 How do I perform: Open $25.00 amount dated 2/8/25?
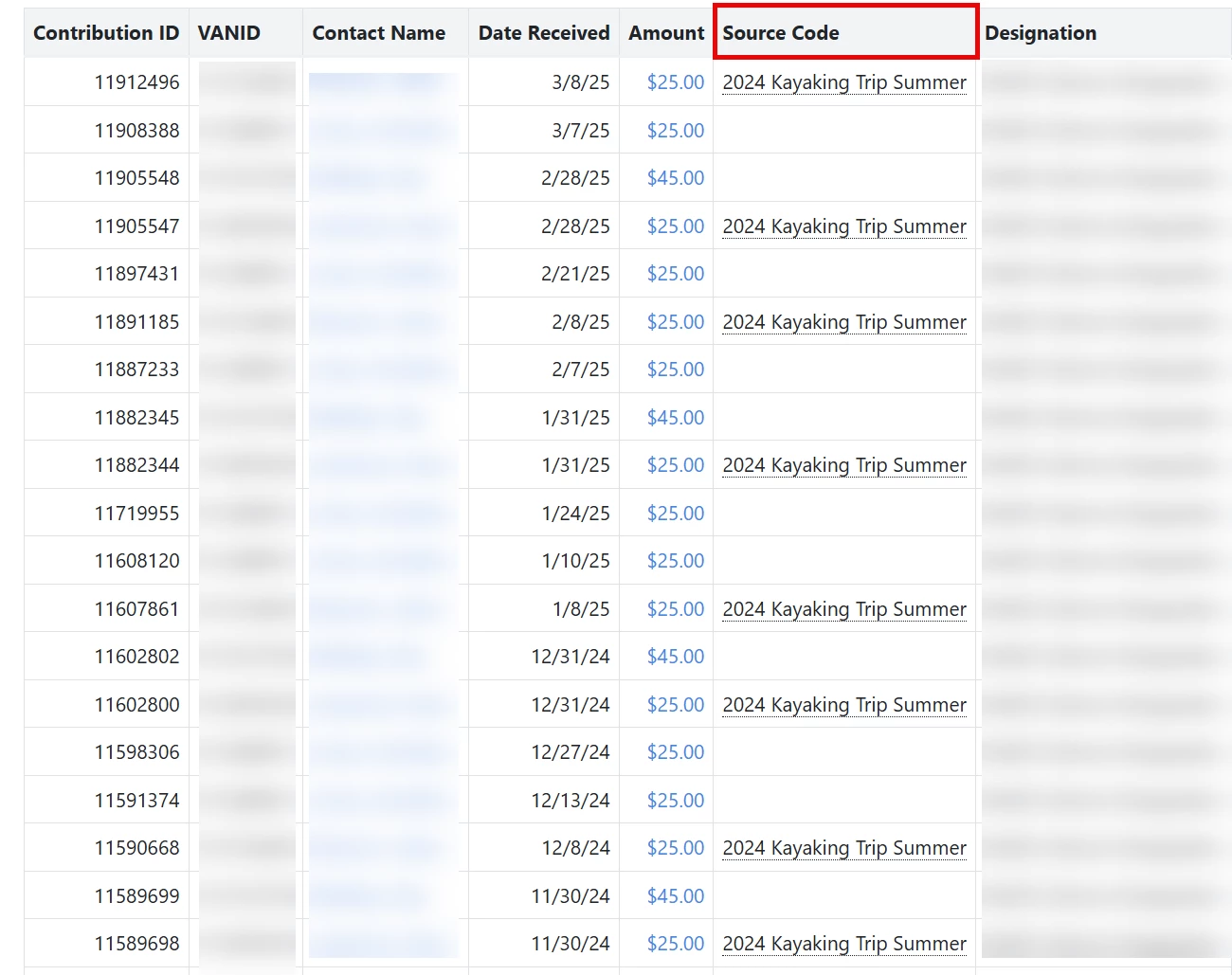tap(676, 322)
